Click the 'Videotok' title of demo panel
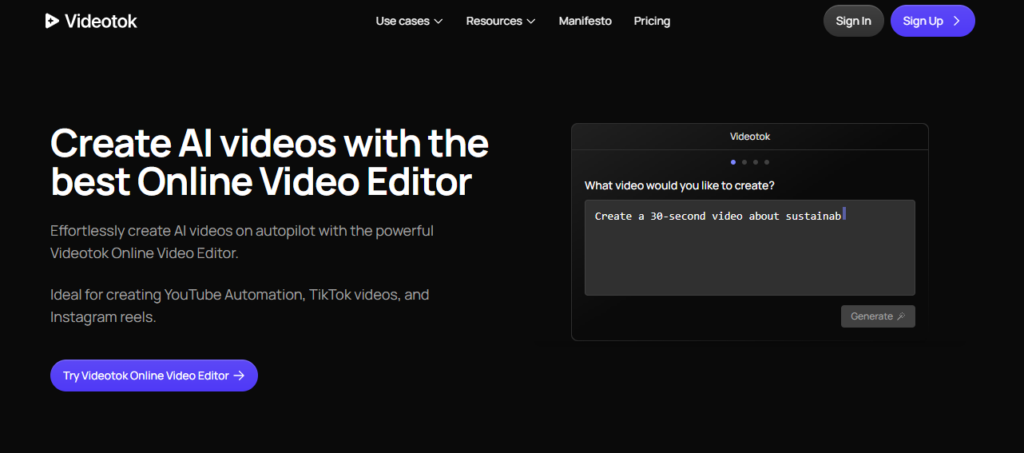The image size is (1024, 453). (x=750, y=136)
